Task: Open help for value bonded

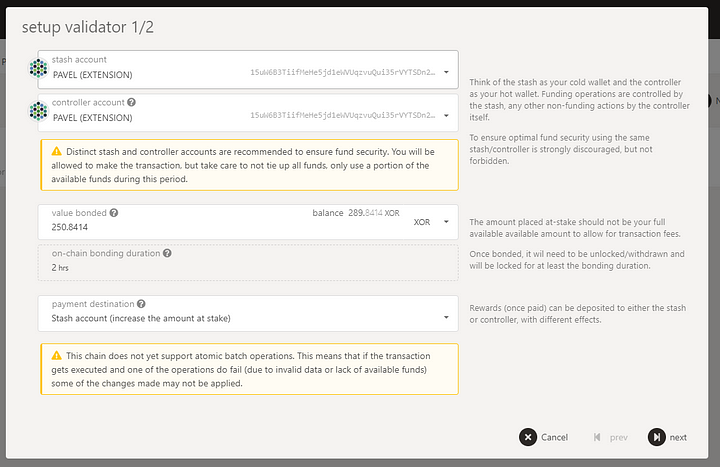Action: (114, 213)
